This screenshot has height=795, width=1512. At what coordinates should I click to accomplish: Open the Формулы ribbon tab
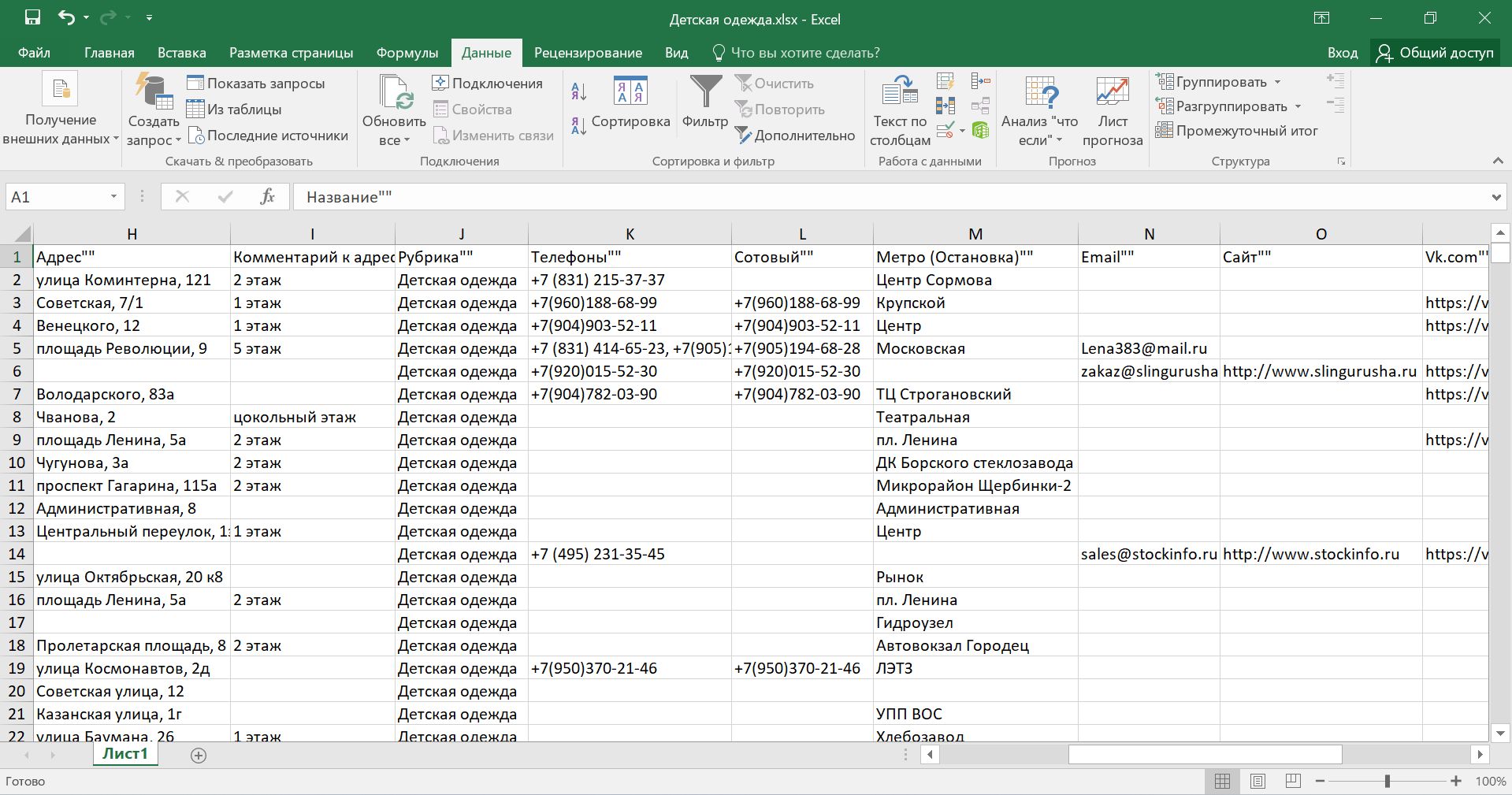point(407,53)
